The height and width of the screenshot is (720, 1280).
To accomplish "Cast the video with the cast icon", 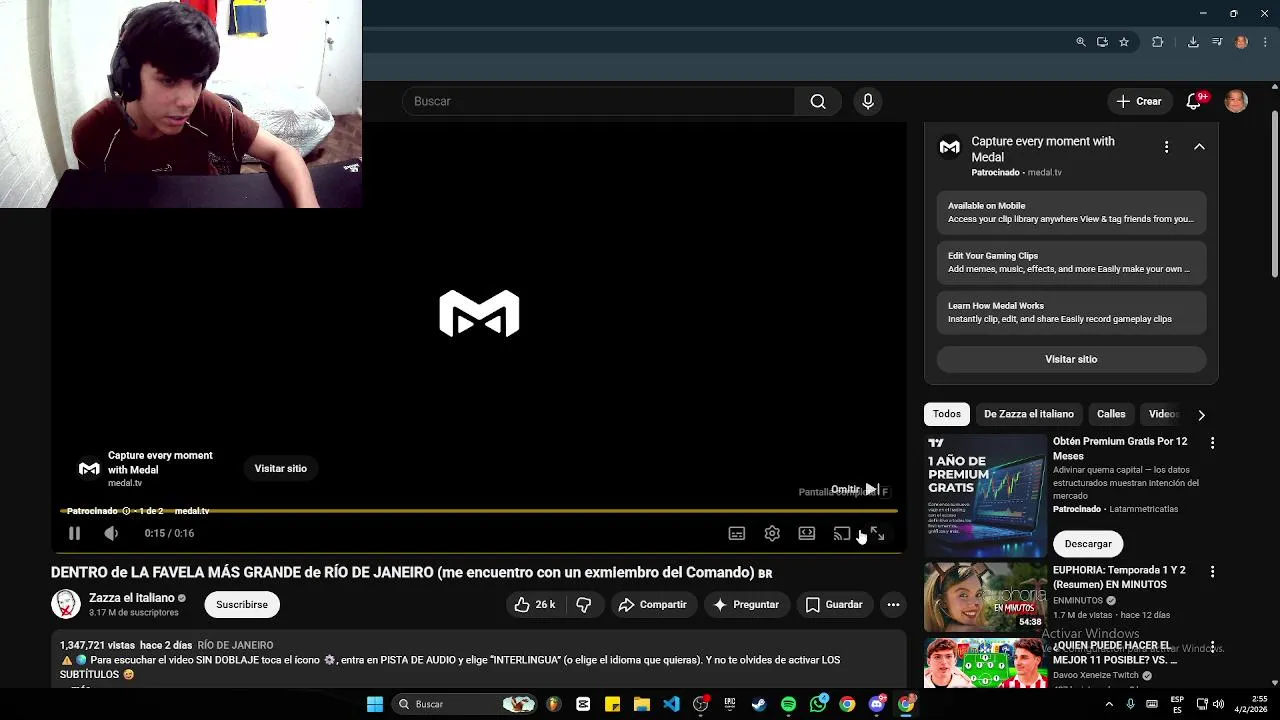I will [x=842, y=534].
